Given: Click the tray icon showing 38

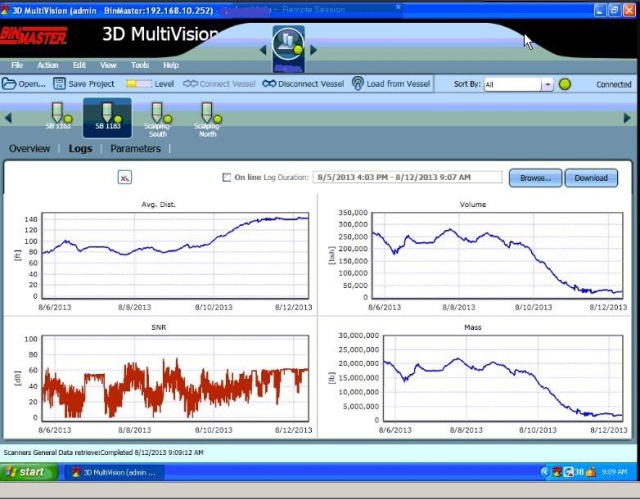Looking at the screenshot, I should [x=573, y=472].
